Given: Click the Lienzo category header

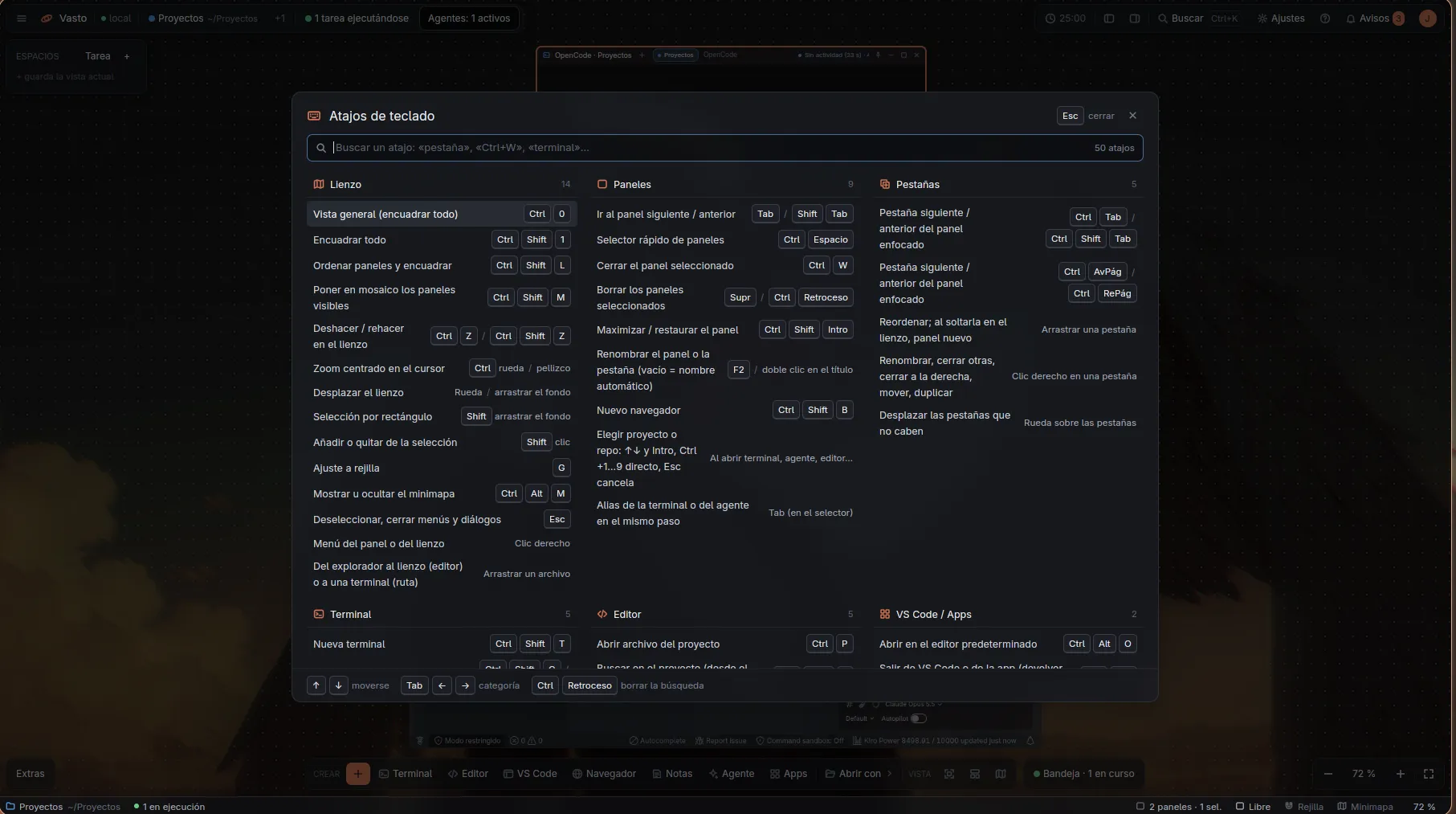Looking at the screenshot, I should click(442, 184).
